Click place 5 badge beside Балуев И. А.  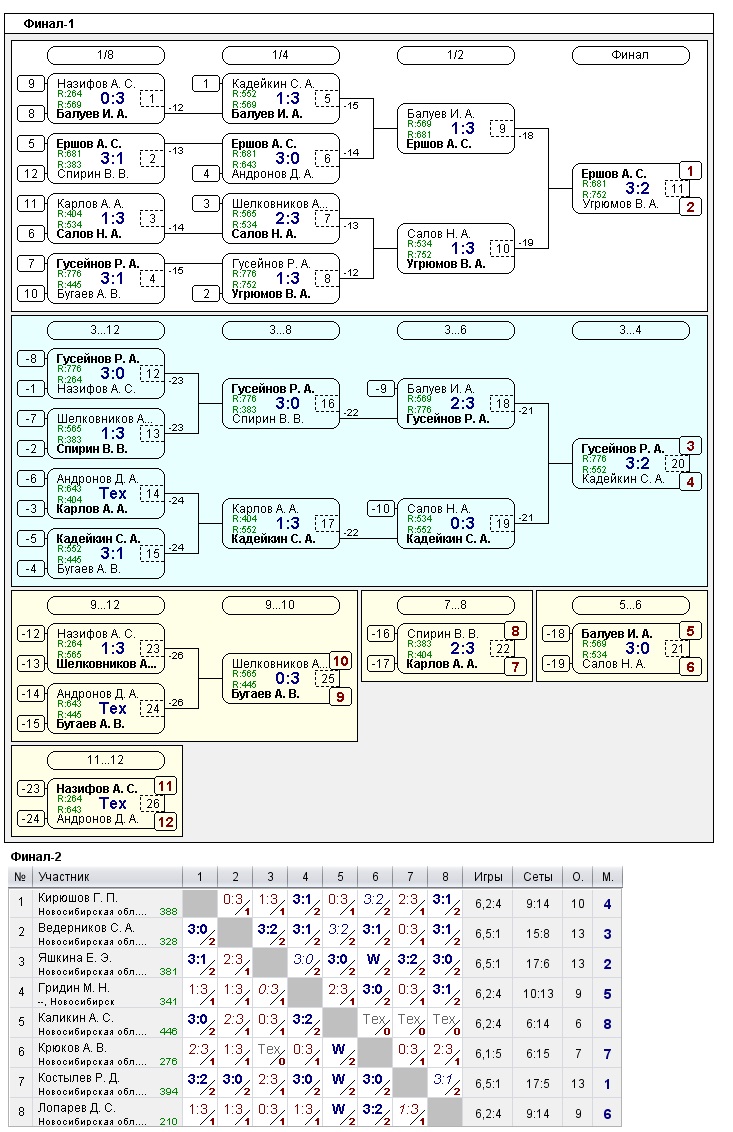(x=691, y=631)
